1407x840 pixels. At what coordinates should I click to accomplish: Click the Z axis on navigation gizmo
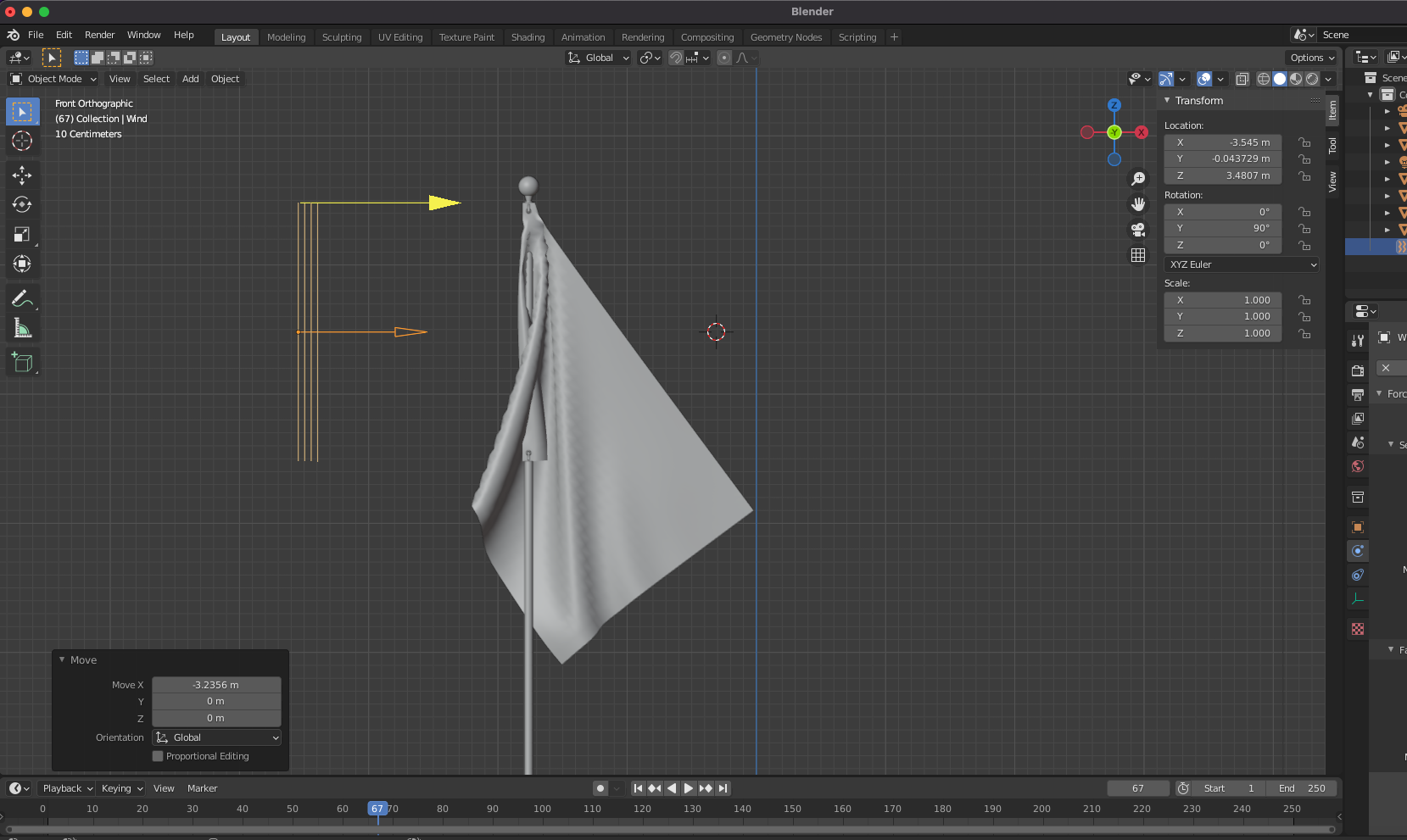(x=1114, y=105)
